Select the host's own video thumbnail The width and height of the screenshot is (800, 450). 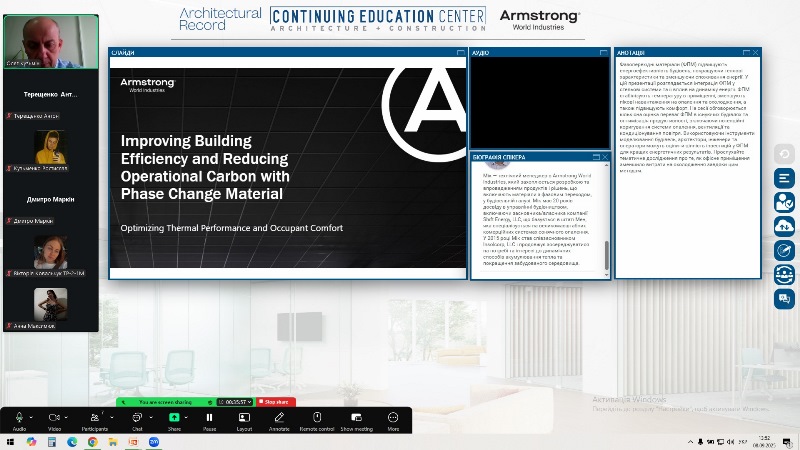pos(51,41)
